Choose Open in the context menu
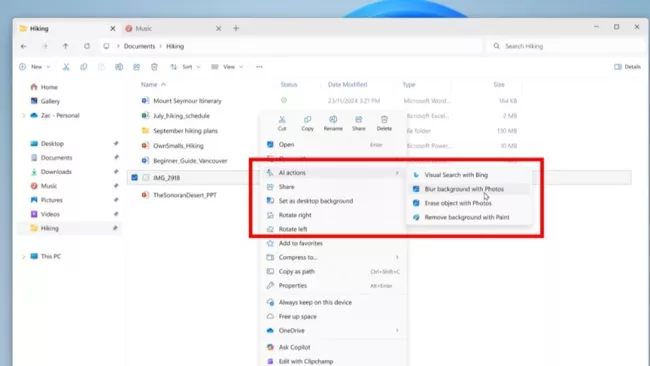Viewport: 650px width, 366px height. click(x=334, y=144)
